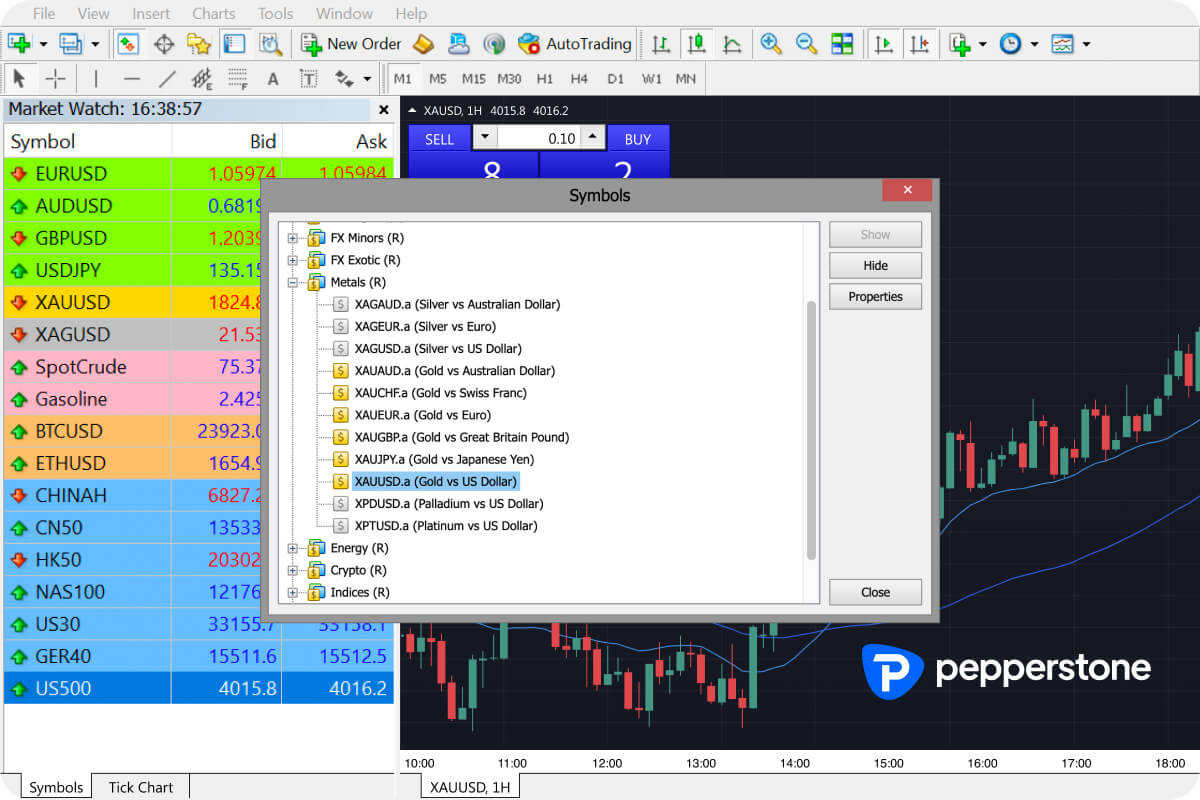The width and height of the screenshot is (1200, 800).
Task: Open the Tick Chart tab
Action: coord(141,787)
